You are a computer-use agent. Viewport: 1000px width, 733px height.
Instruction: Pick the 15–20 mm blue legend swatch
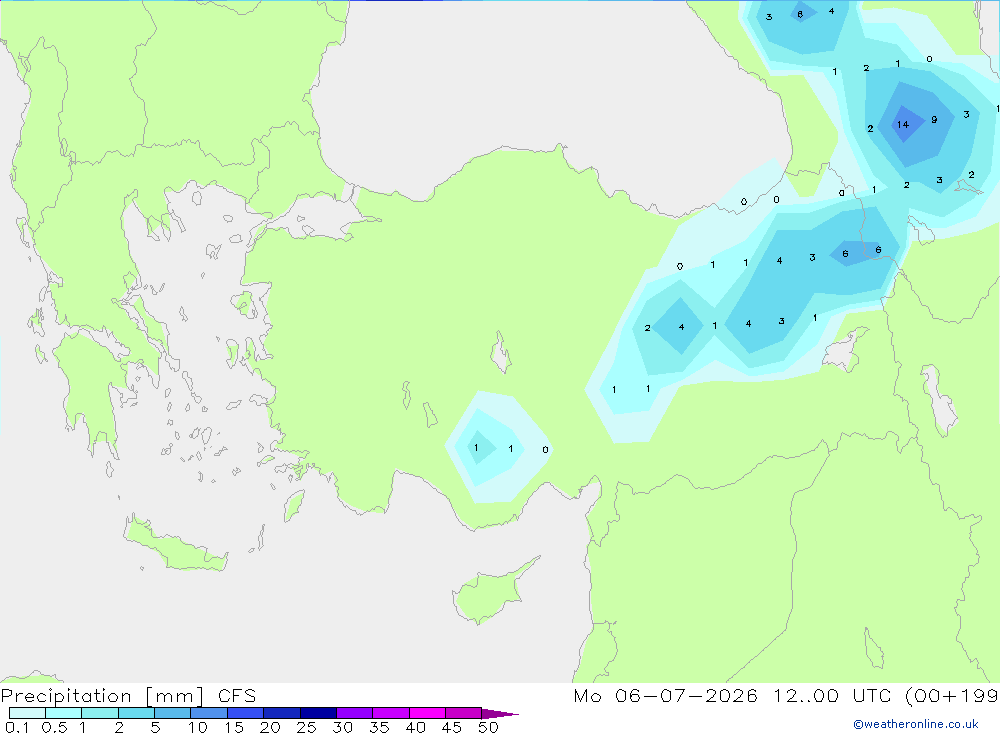coord(246,713)
